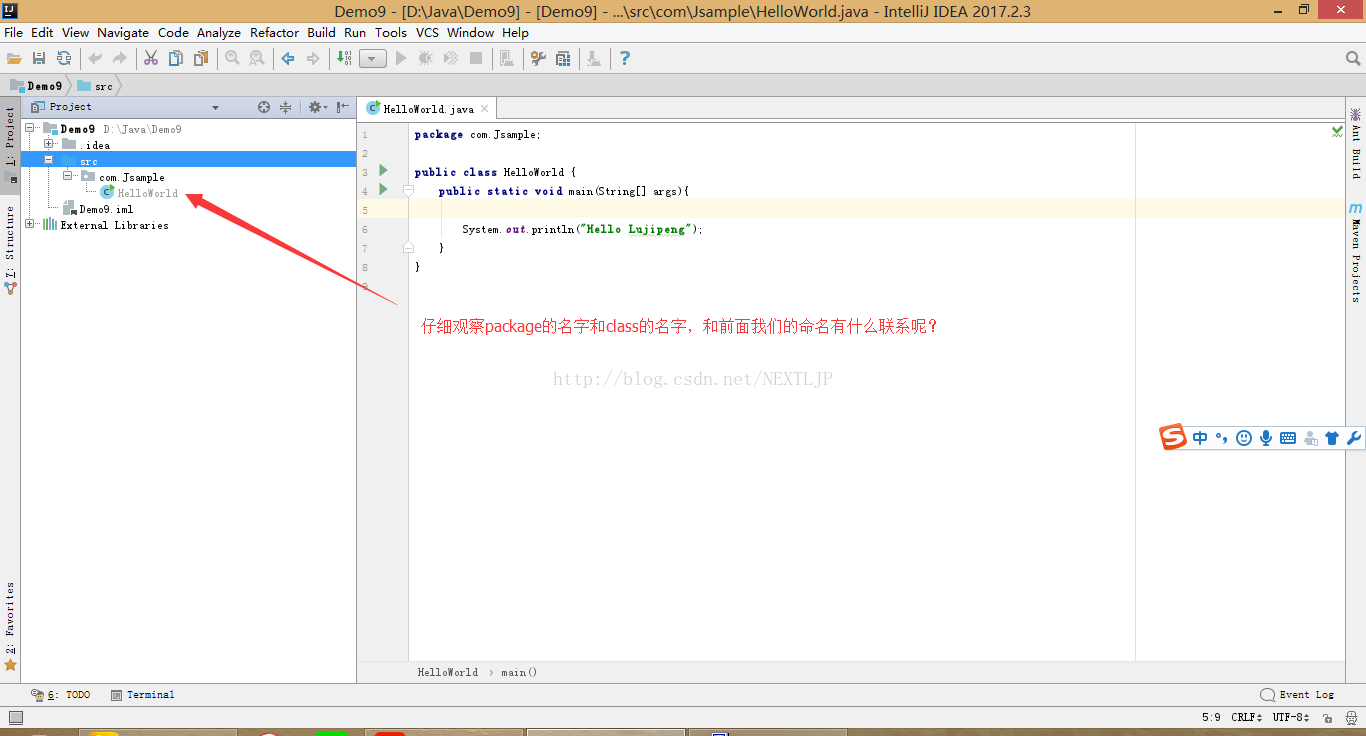Toggle the read-only lock icon in the status bar
Viewport: 1366px width, 736px height.
click(1327, 718)
